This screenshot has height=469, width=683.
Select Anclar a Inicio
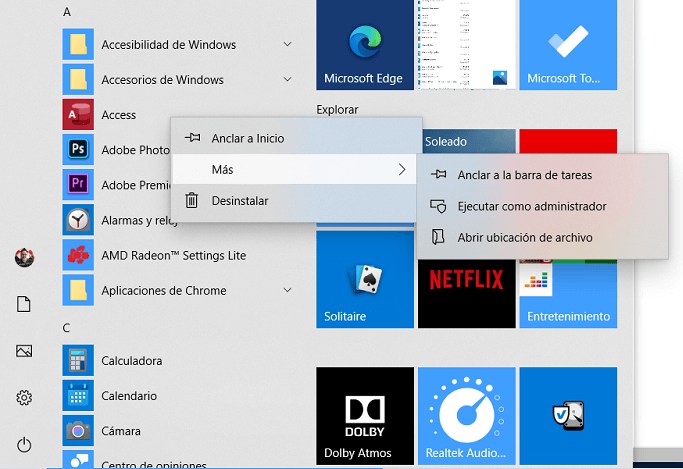point(294,138)
